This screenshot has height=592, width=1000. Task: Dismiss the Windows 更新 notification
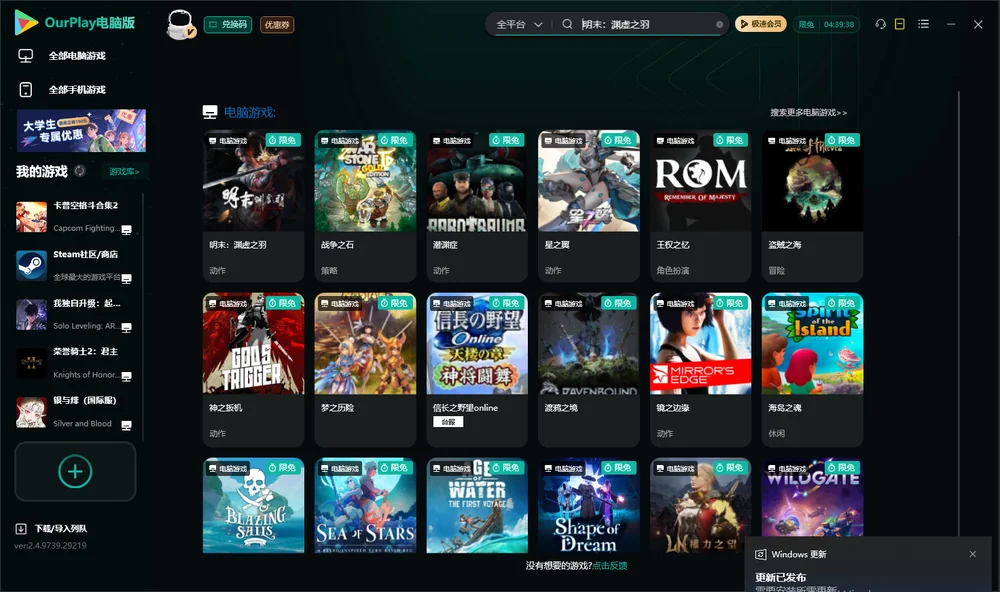pyautogui.click(x=973, y=554)
